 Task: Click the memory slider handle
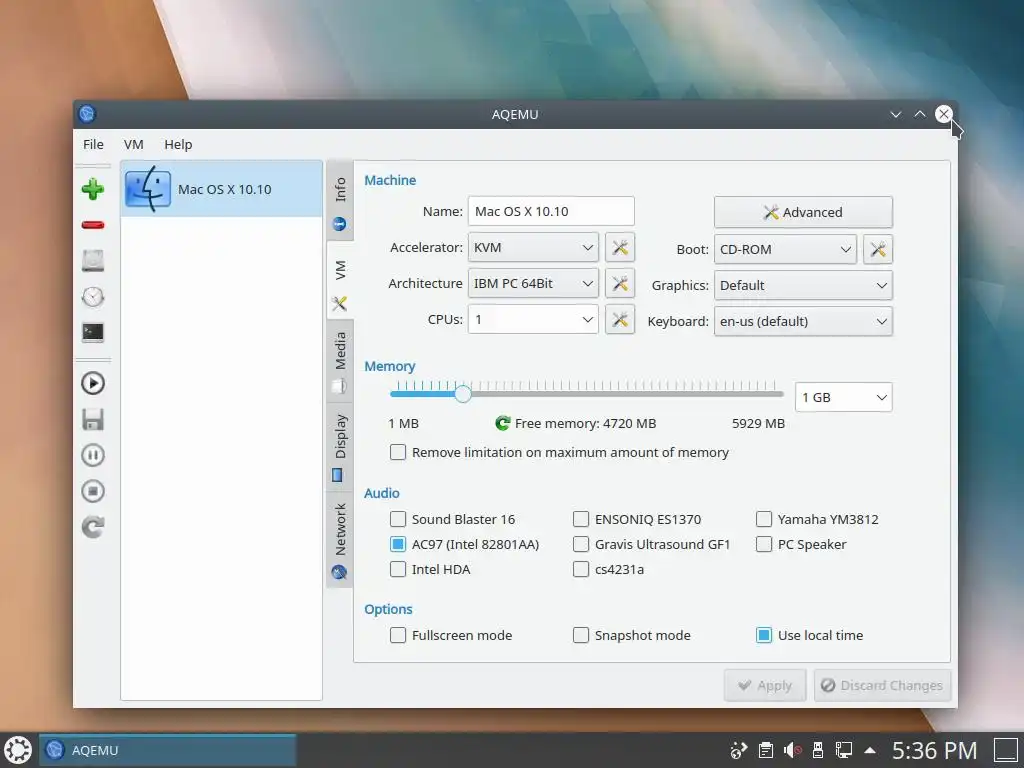click(x=463, y=394)
